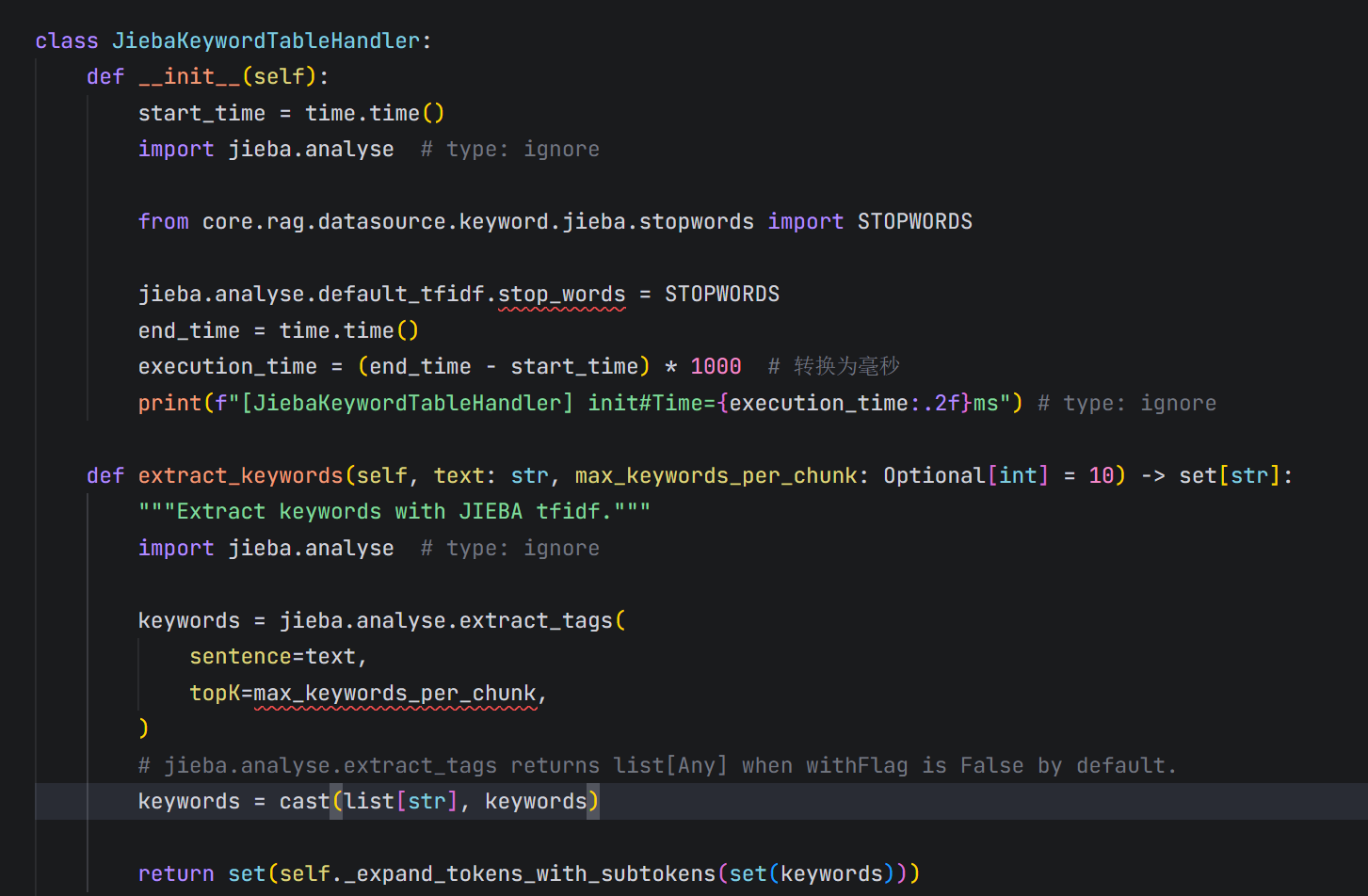Click the docstring Extract keywords with JIEBA tfidf
The height and width of the screenshot is (896, 1368).
(x=394, y=511)
